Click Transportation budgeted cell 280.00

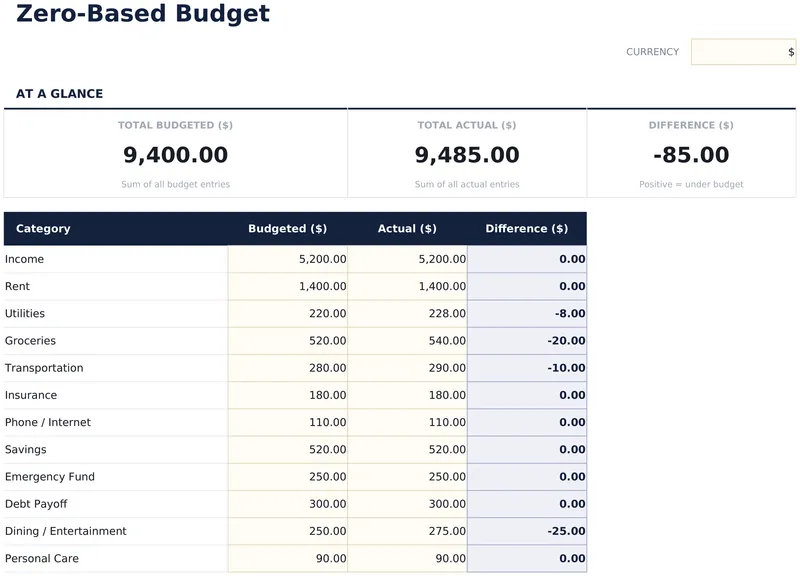coord(288,368)
